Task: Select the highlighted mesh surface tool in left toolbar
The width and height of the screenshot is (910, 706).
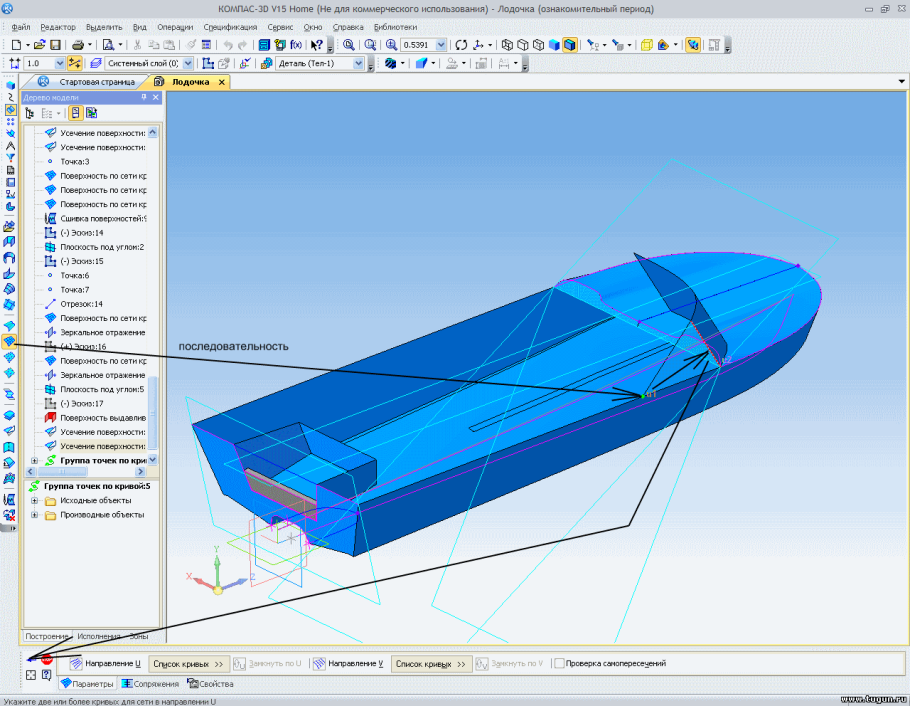Action: tap(10, 342)
